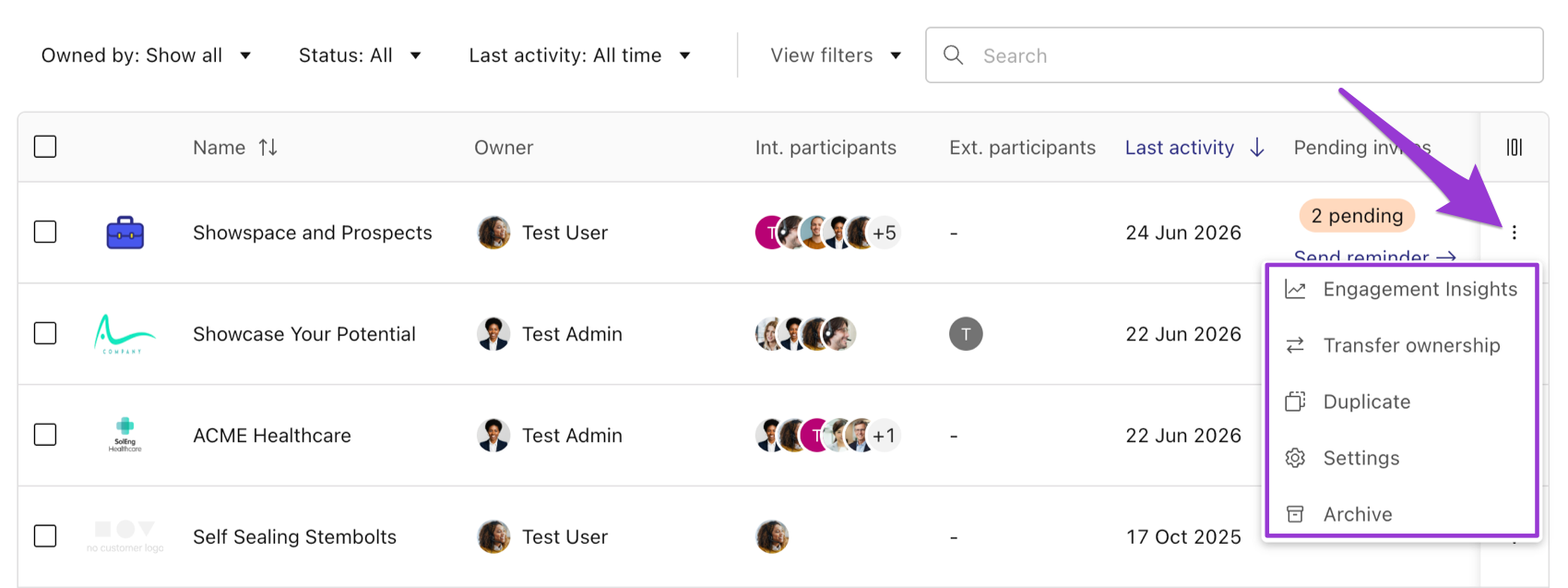Screen dimensions: 1568x588
Task: Click the 2 pending badge
Action: click(x=1357, y=216)
